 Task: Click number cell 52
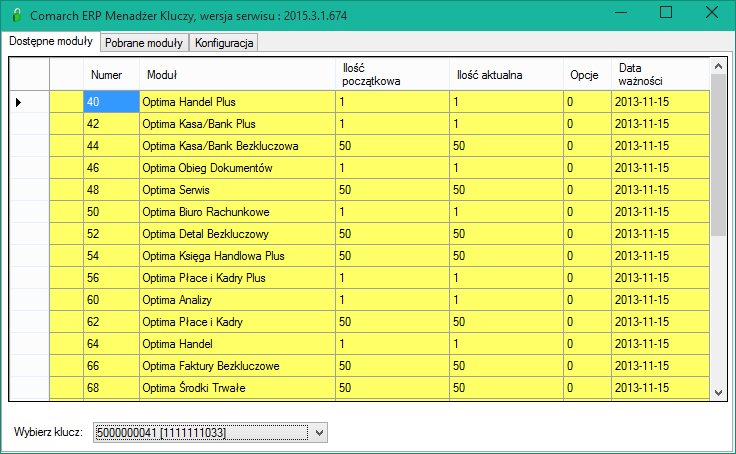point(112,234)
